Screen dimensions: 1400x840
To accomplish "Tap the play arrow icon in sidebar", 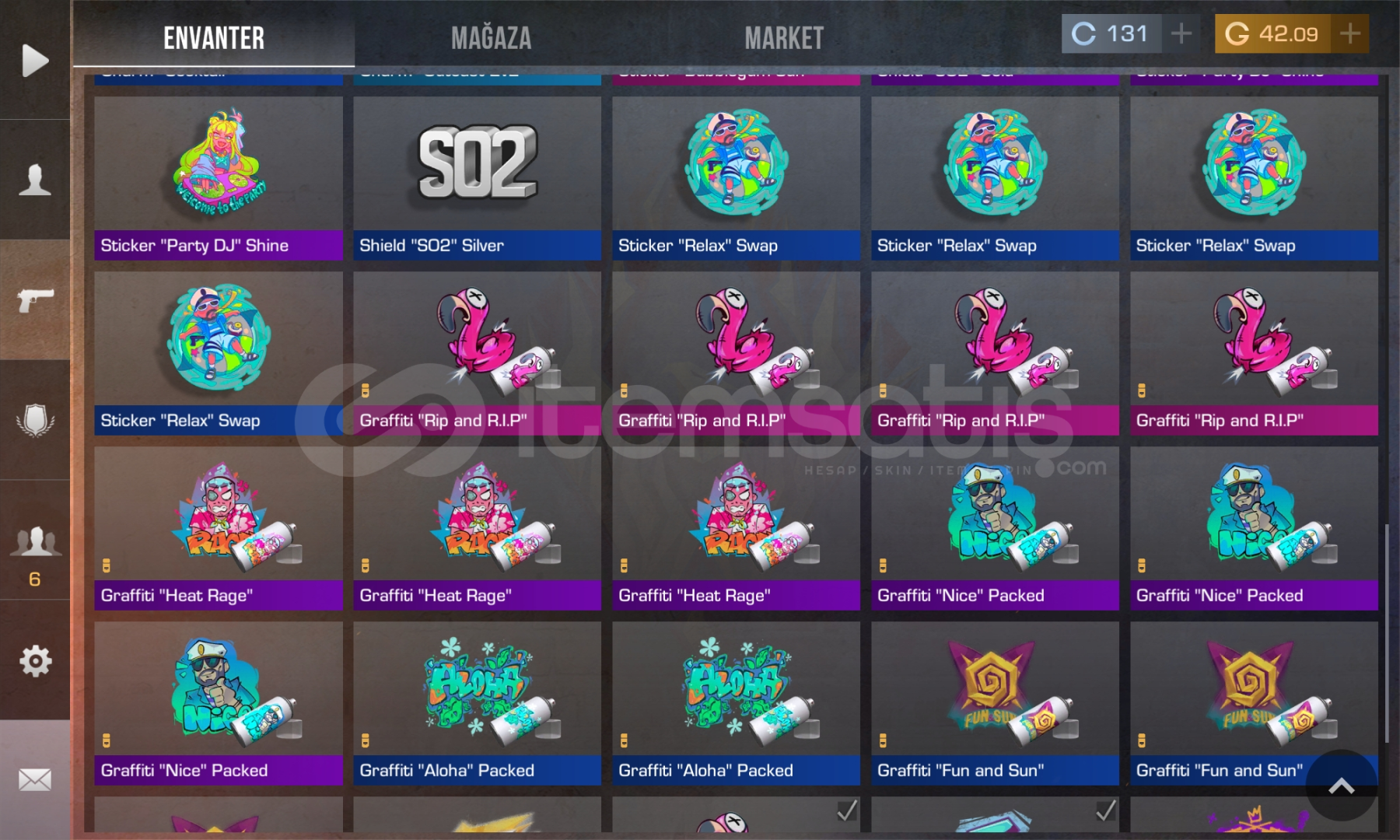I will 35,61.
